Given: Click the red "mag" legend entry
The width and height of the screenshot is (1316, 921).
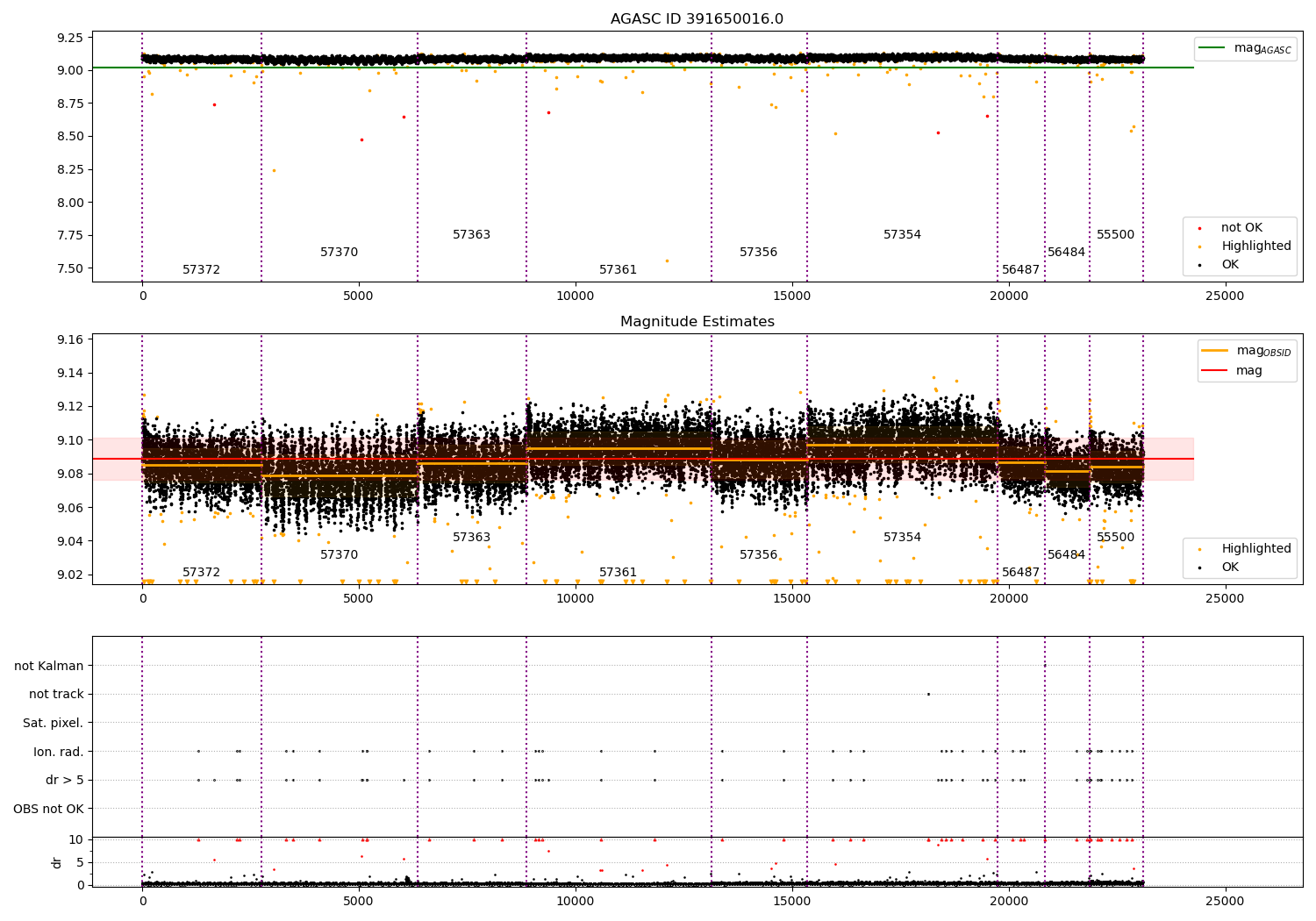Looking at the screenshot, I should tap(1233, 371).
